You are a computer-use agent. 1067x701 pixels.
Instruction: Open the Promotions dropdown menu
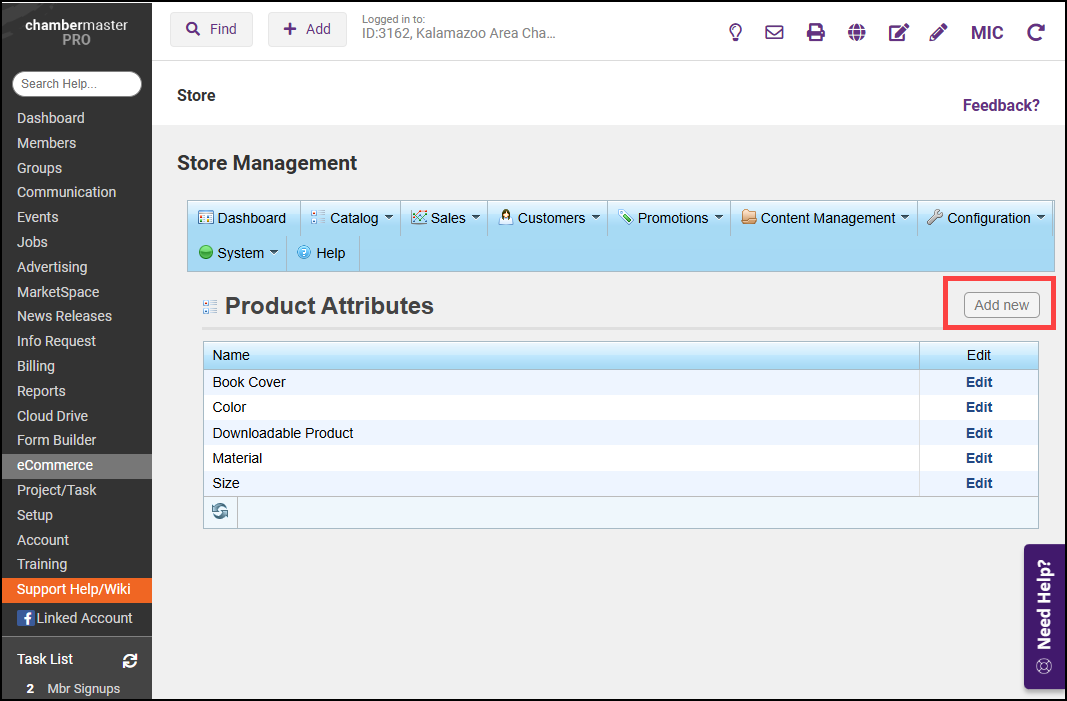[x=671, y=218]
